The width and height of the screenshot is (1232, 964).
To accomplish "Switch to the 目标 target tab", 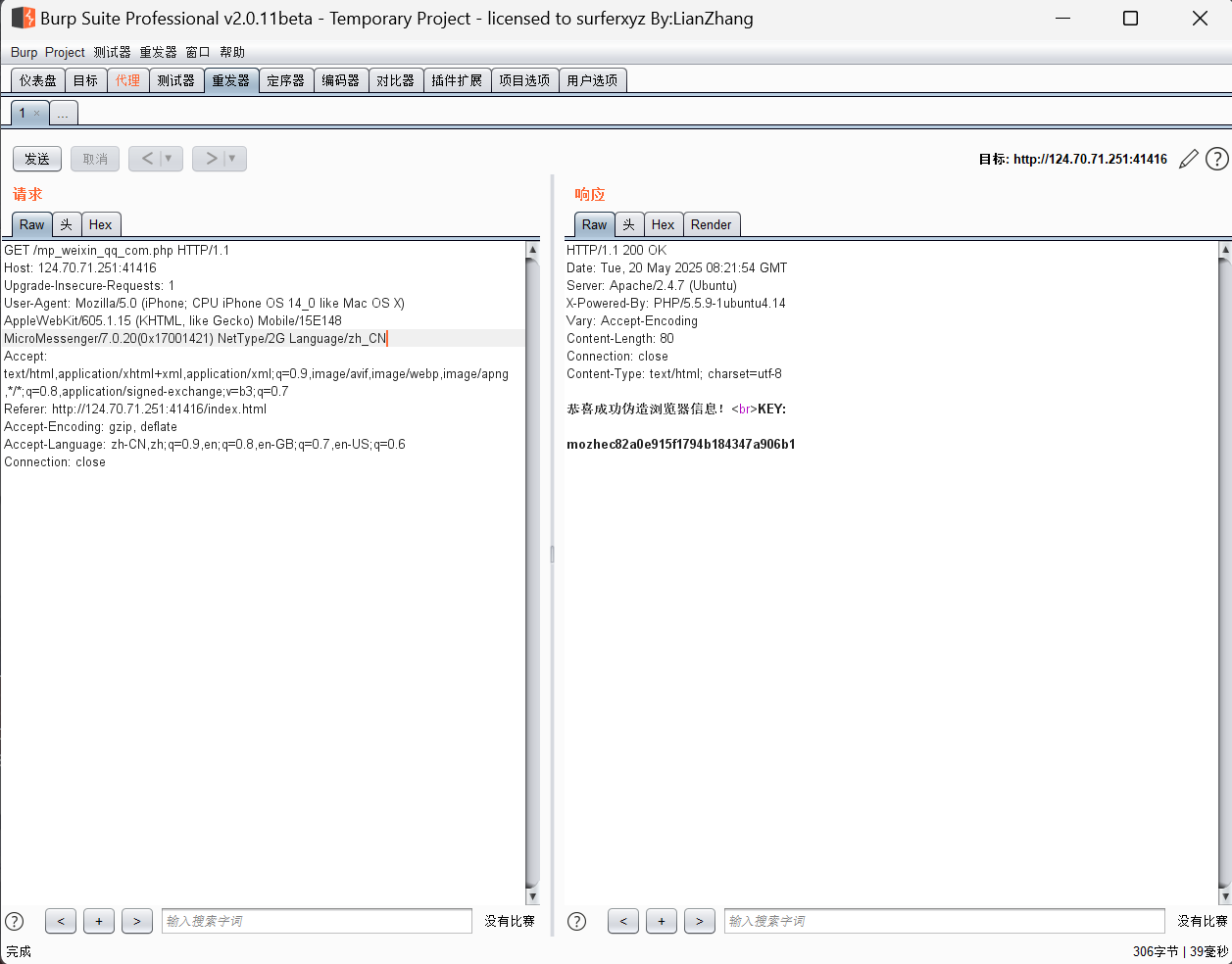I will click(85, 80).
